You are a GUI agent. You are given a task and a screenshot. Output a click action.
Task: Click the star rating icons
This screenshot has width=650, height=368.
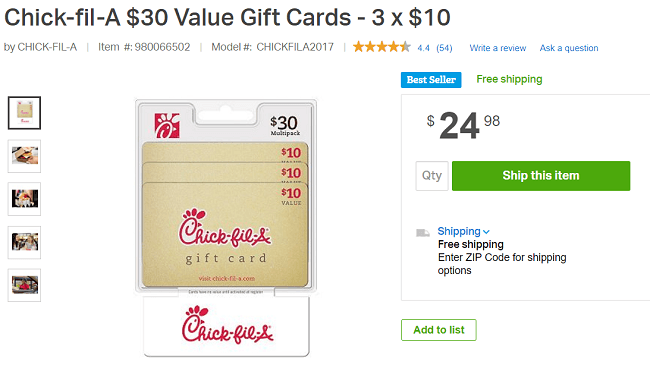click(x=382, y=47)
